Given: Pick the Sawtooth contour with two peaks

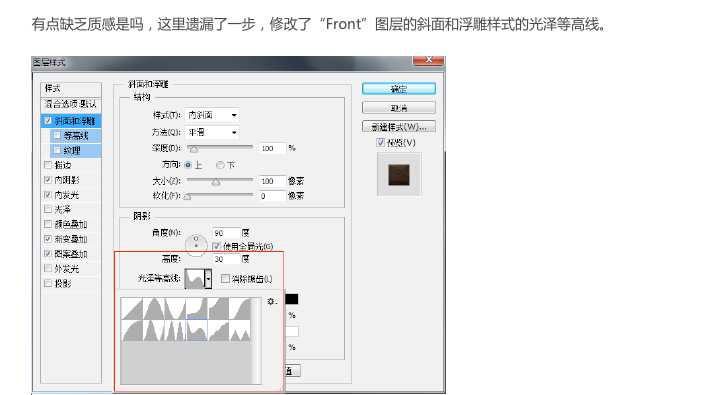Looking at the screenshot, I should (x=240, y=331).
